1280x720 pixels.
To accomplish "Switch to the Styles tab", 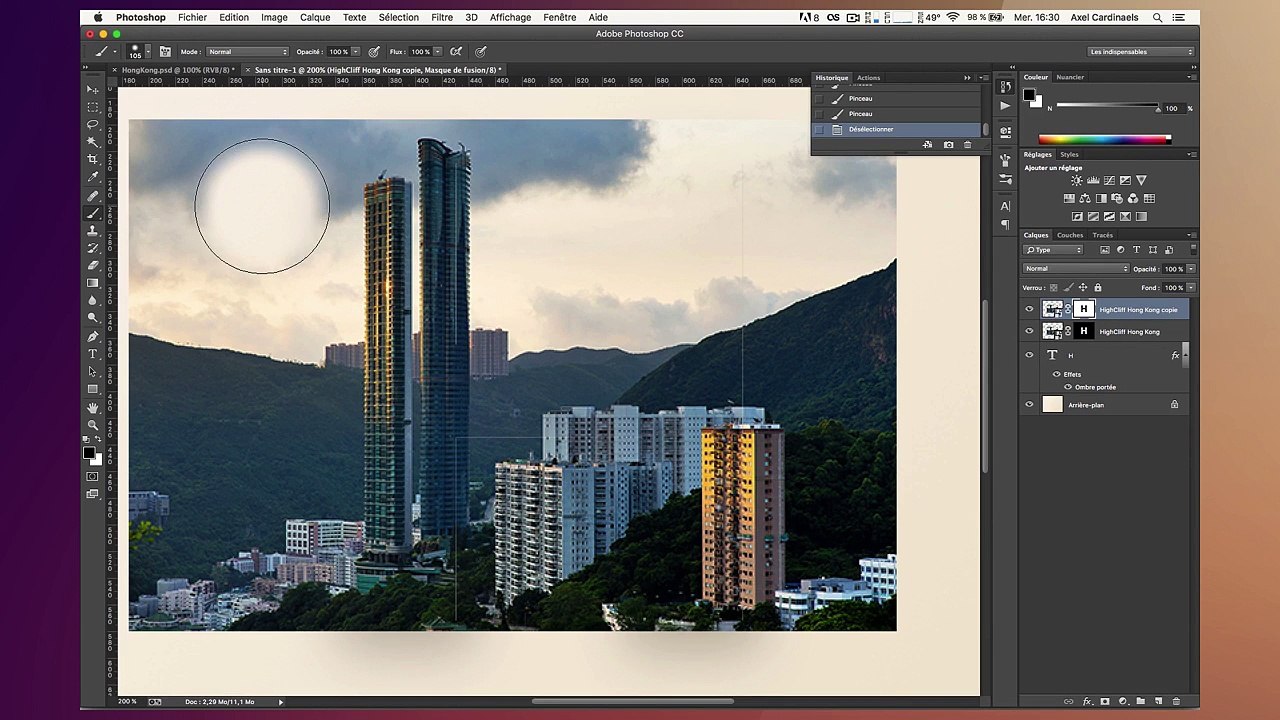I will 1069,154.
